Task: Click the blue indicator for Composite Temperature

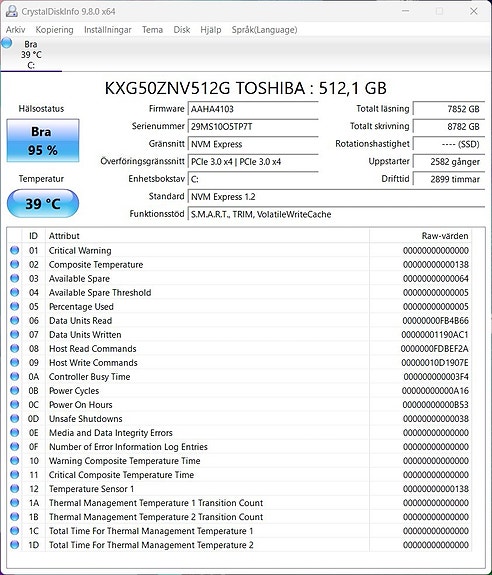Action: [15, 264]
